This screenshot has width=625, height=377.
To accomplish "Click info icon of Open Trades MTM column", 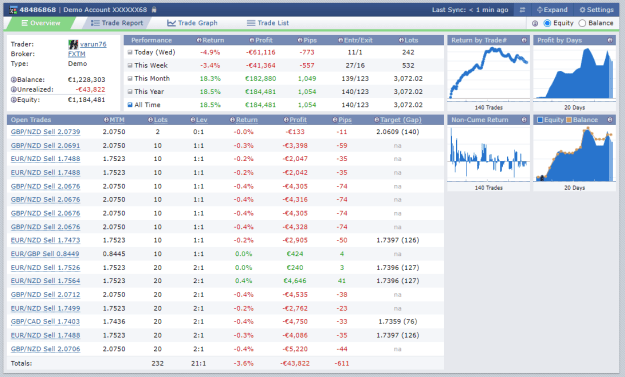I will 106,120.
